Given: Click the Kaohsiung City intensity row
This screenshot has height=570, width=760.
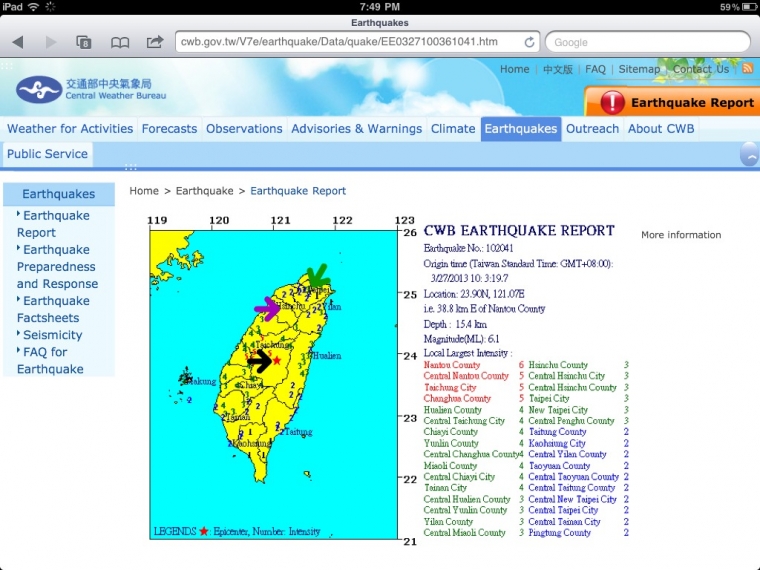Looking at the screenshot, I should (x=579, y=443).
